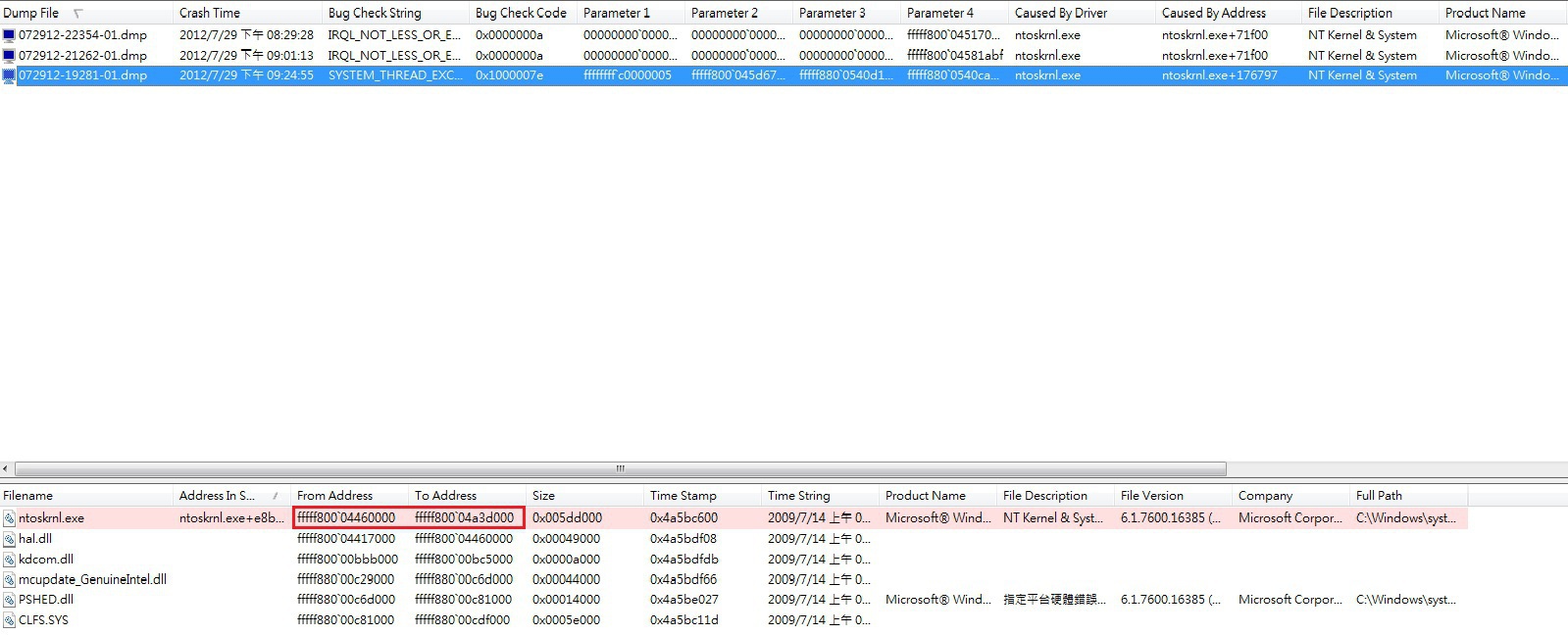Image resolution: width=1568 pixels, height=635 pixels.
Task: Click the size value 0x00049000 of hal.dll
Action: click(566, 538)
